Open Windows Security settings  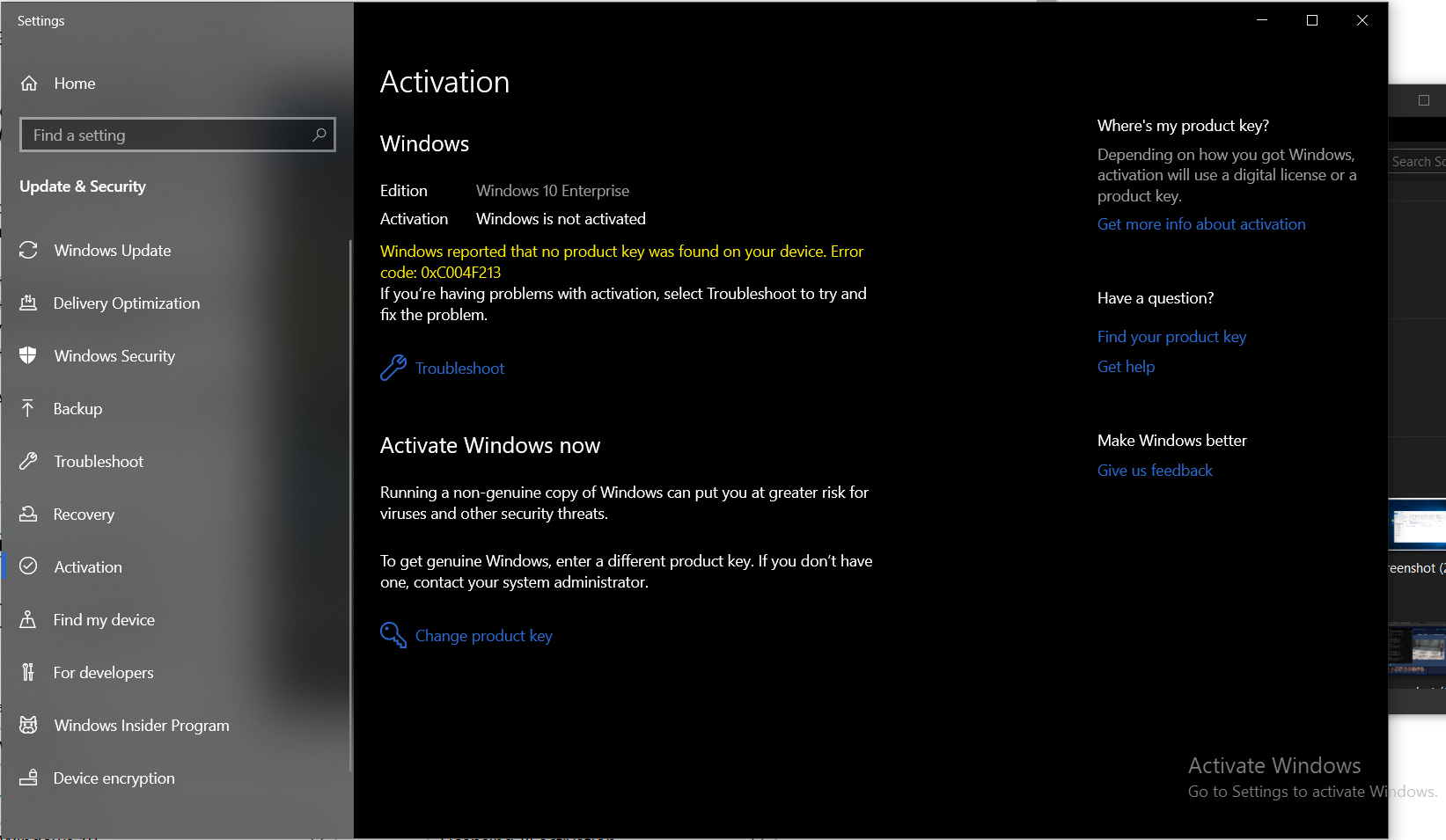coord(114,355)
